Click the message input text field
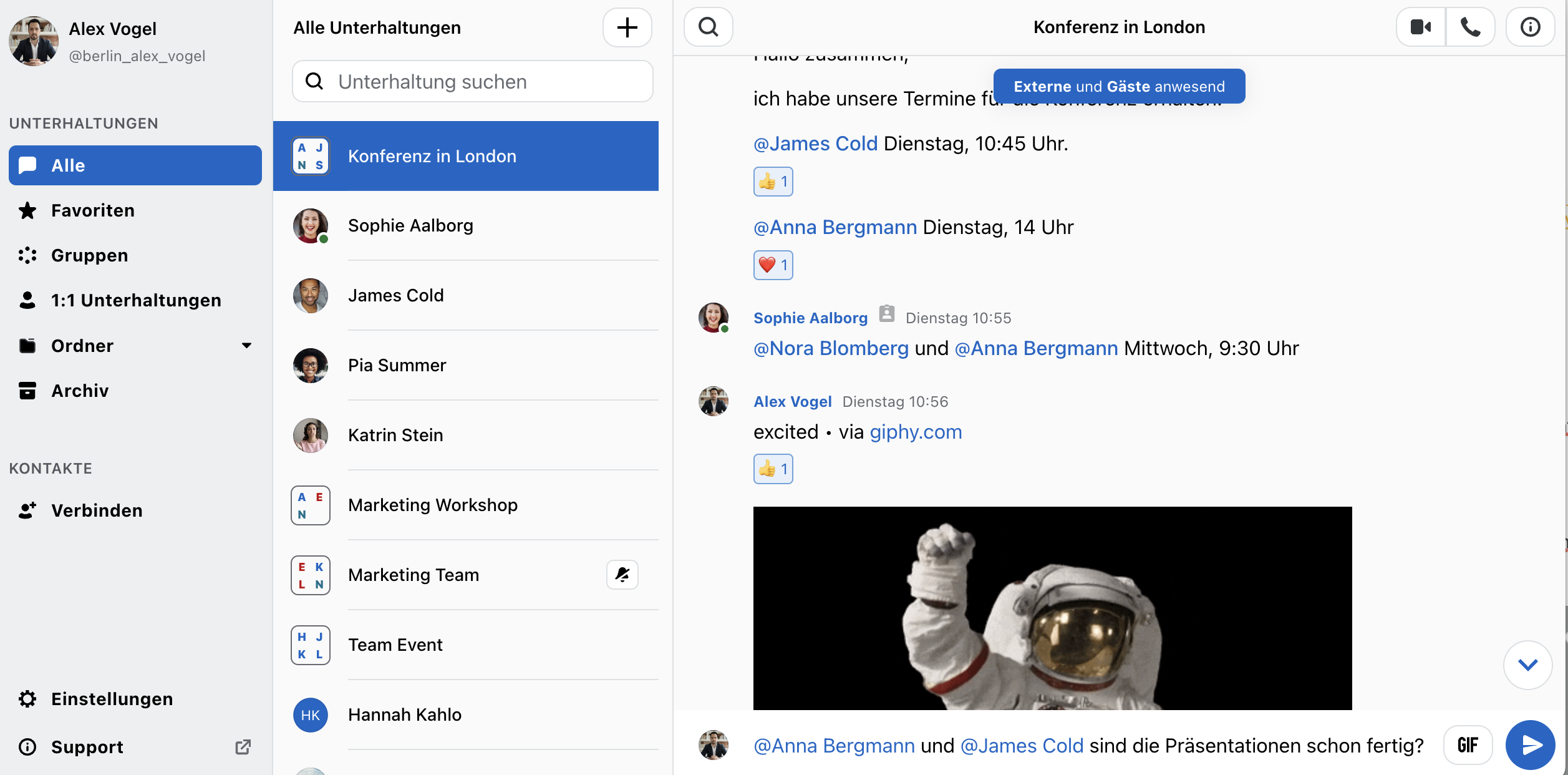 coord(1088,745)
